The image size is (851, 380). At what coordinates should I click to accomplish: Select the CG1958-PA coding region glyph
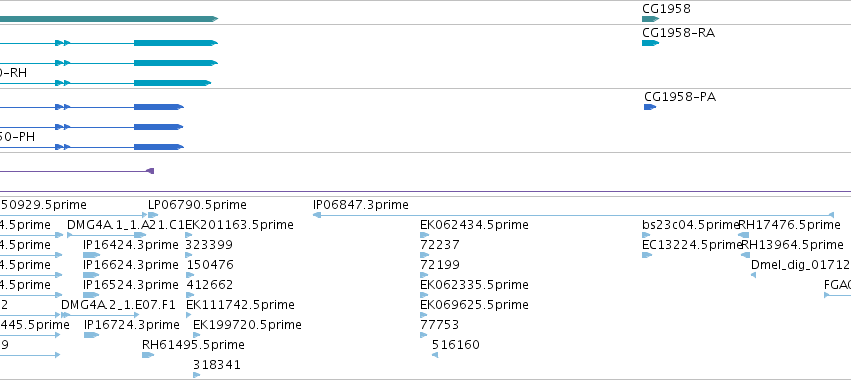tap(650, 107)
